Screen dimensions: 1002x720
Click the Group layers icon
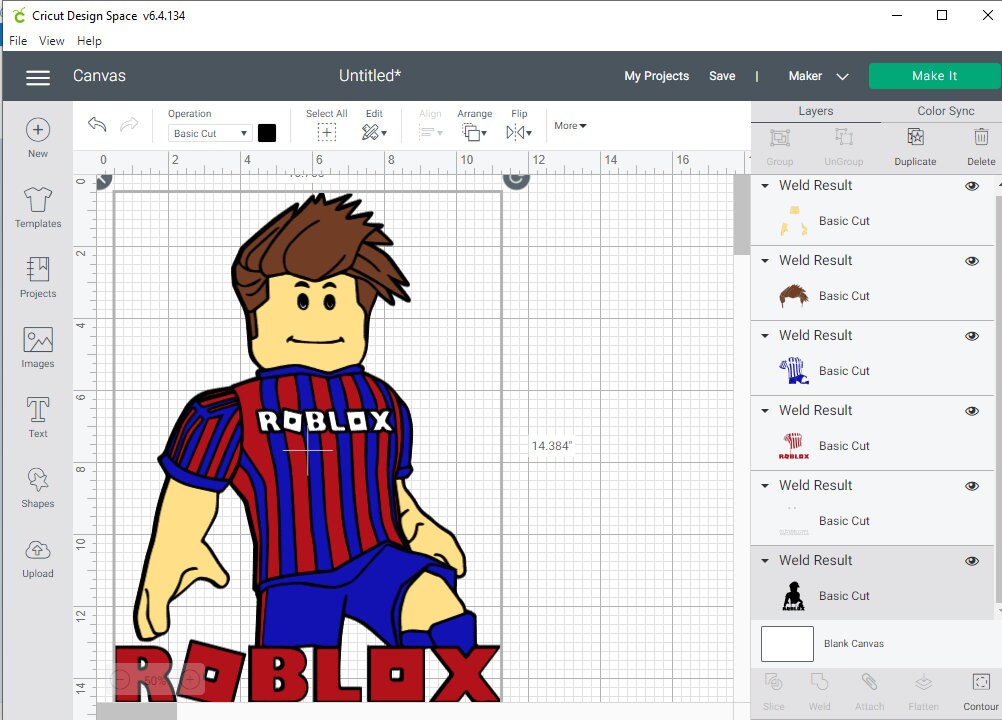(780, 137)
